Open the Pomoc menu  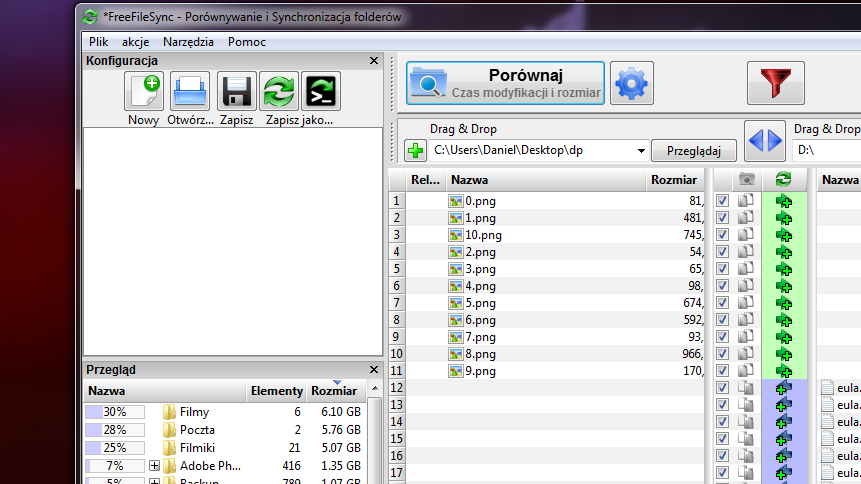(247, 42)
